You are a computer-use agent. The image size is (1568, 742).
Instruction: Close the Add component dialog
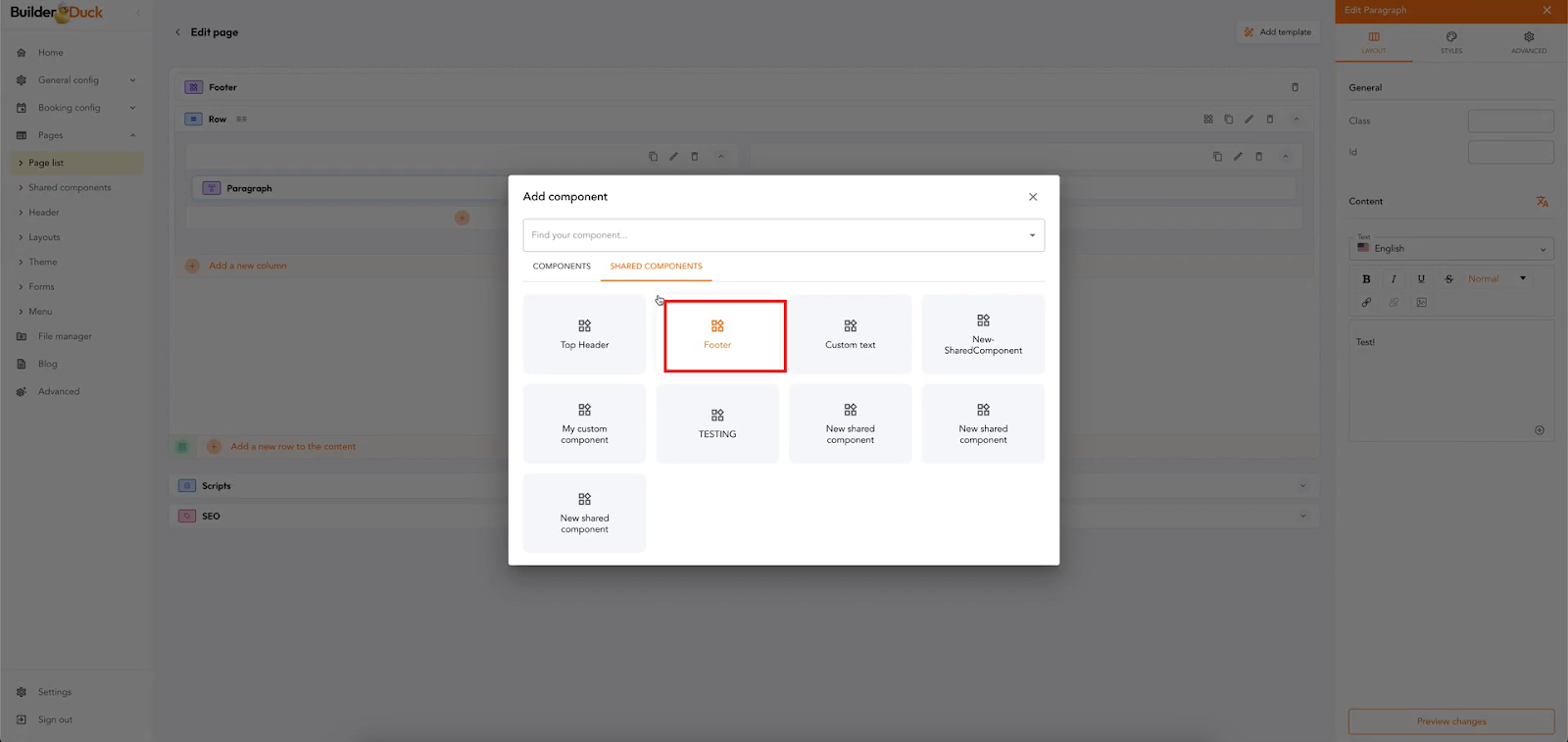1033,197
